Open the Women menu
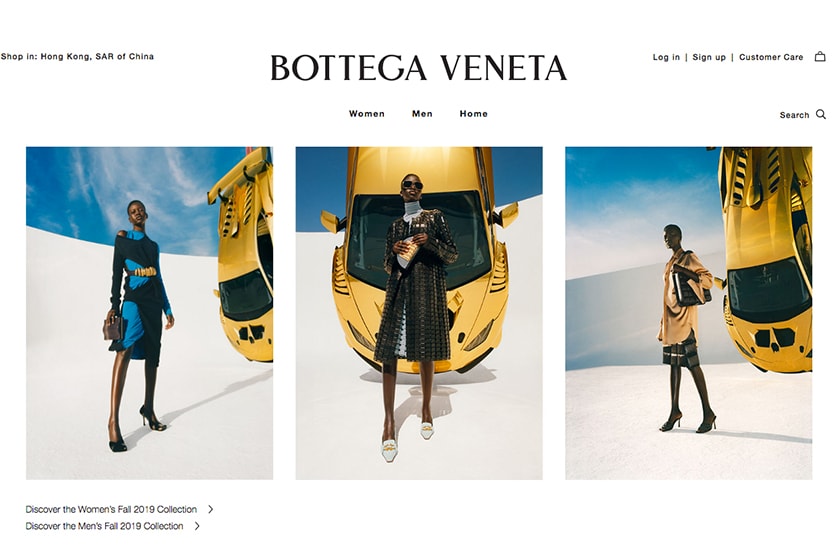Screen dimensions: 840x560 tap(366, 114)
